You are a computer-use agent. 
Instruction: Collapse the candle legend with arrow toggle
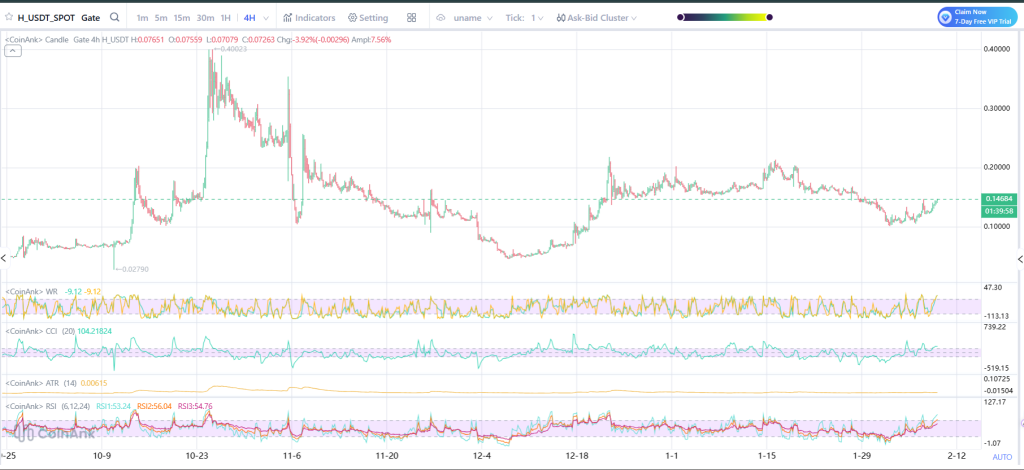(x=11, y=50)
